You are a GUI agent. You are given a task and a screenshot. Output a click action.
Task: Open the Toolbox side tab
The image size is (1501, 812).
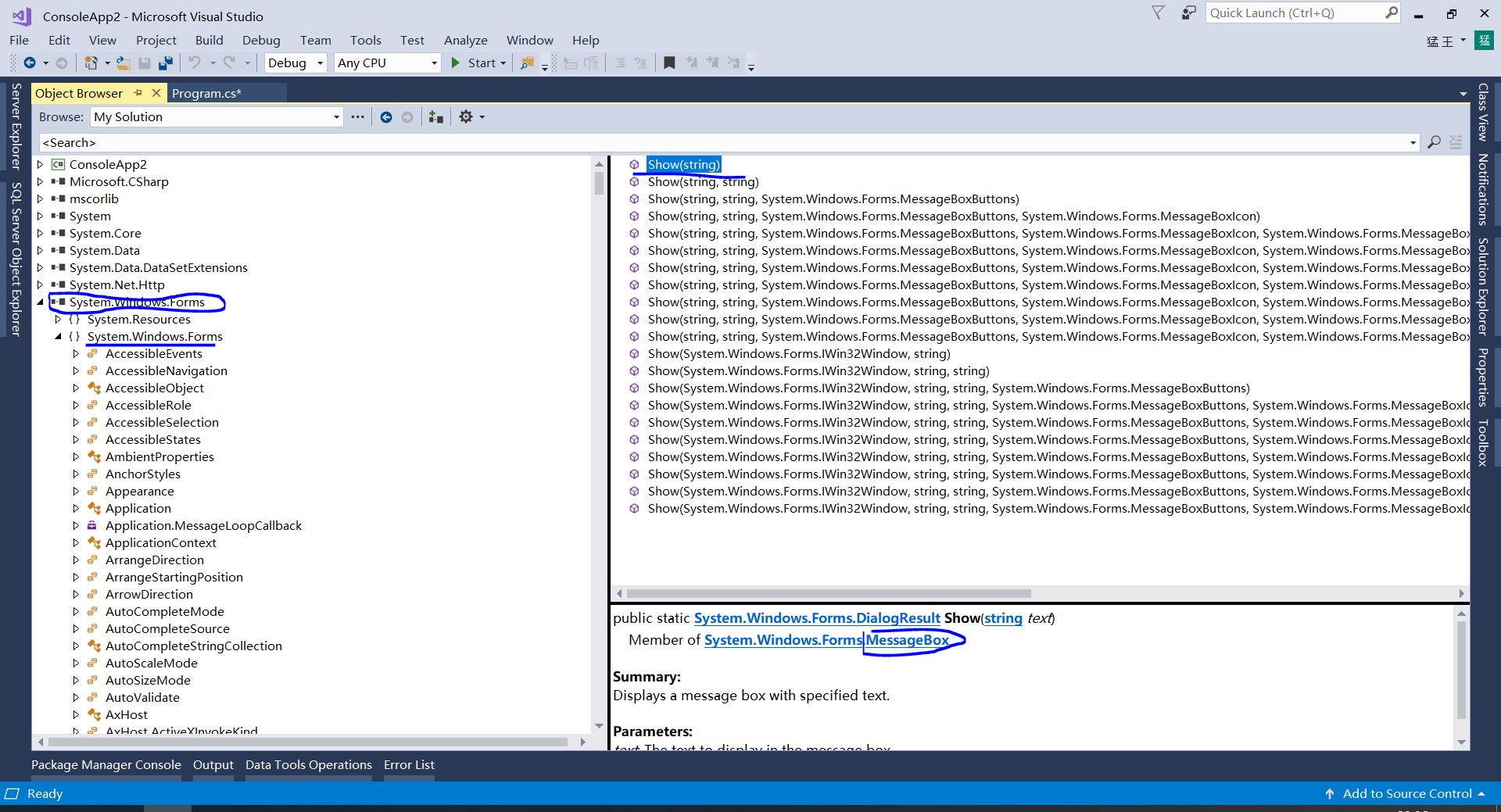point(1482,443)
